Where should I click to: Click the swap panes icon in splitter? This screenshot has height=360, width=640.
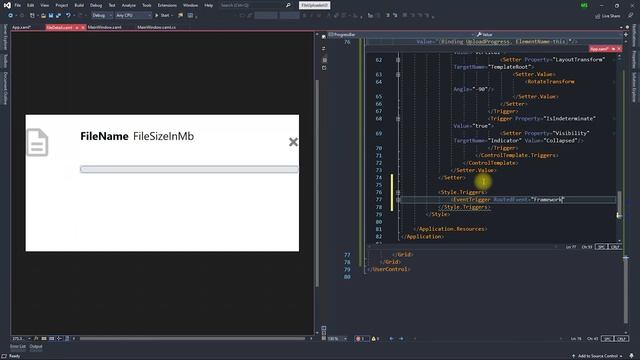(324, 49)
